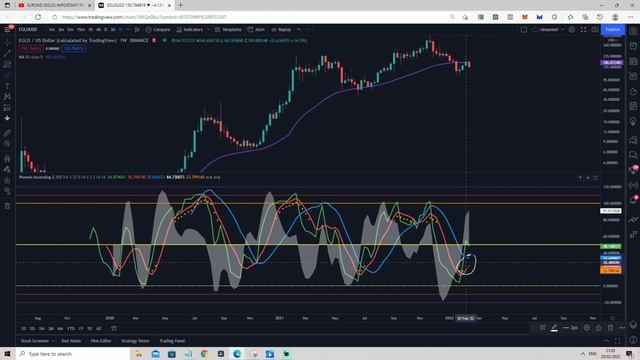640x360 pixels.
Task: Pick line color pencil swatch in drawing toolbar
Action: click(x=554, y=328)
